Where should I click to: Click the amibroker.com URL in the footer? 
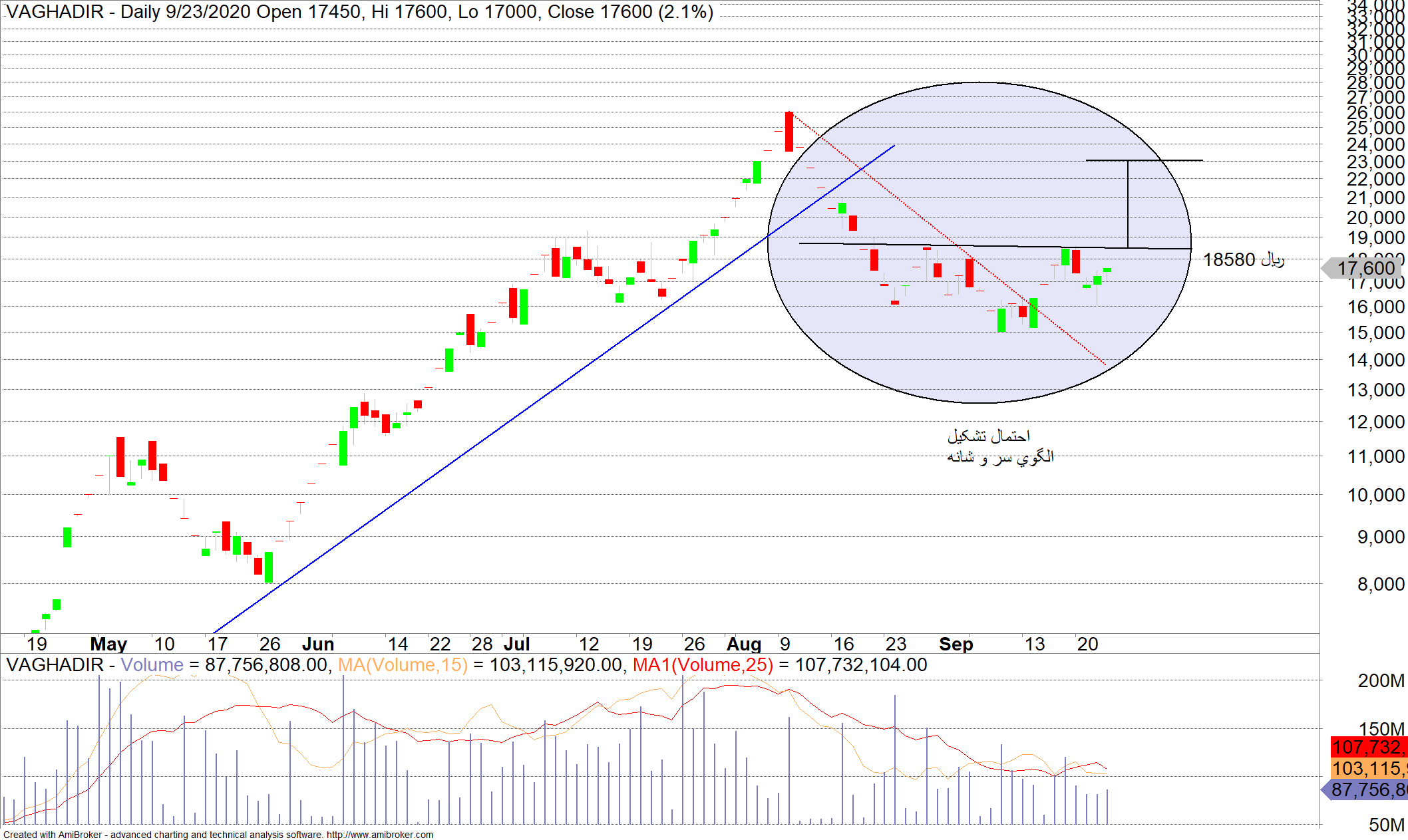pos(379,835)
